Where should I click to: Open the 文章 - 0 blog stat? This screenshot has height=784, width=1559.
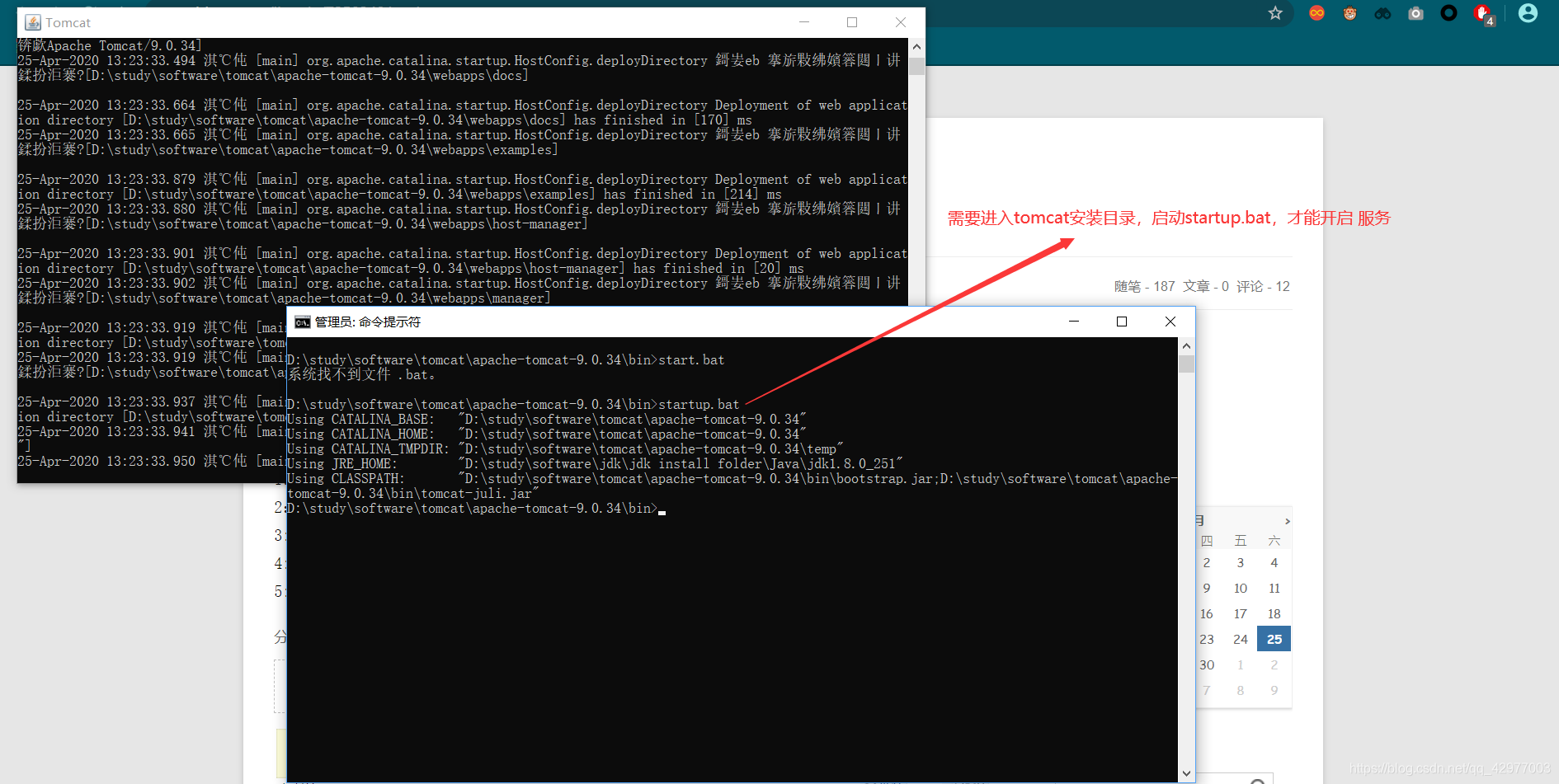tap(1206, 286)
